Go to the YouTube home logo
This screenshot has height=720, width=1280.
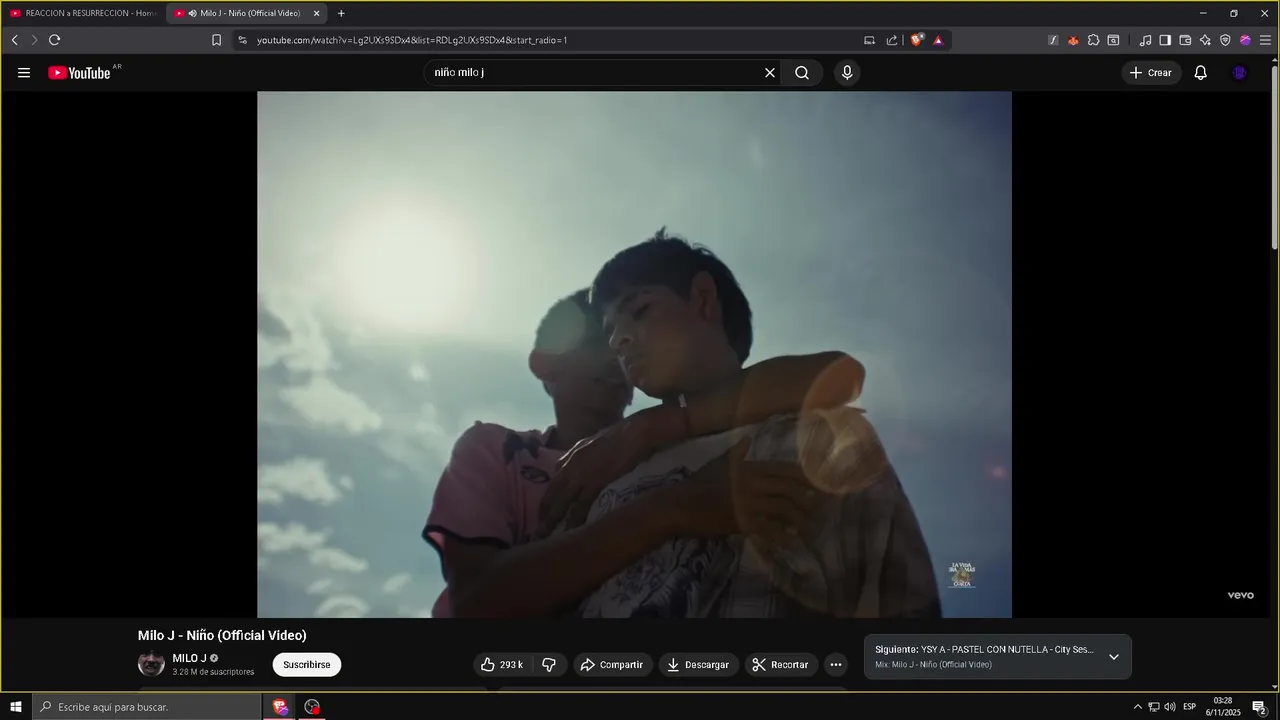(79, 73)
